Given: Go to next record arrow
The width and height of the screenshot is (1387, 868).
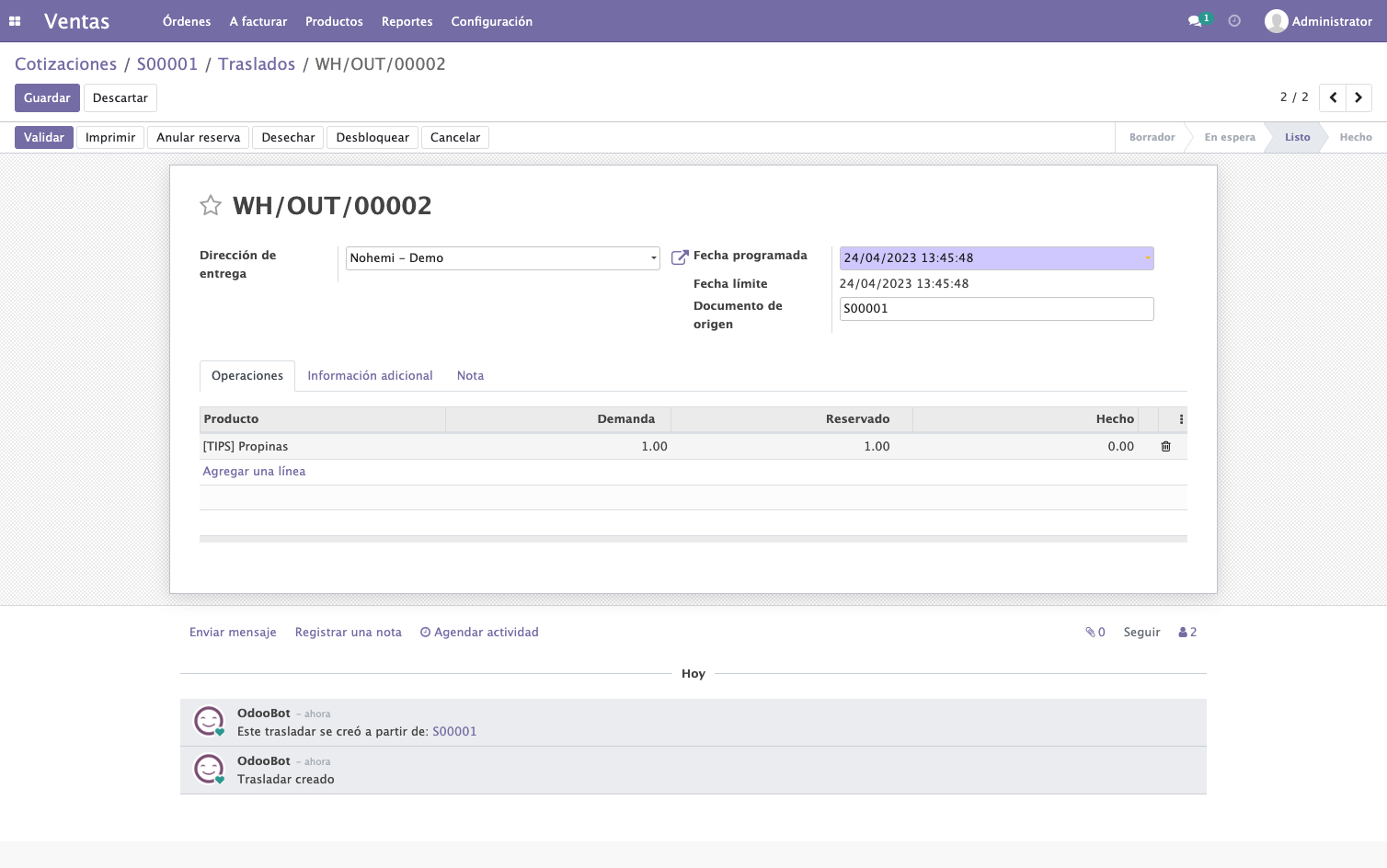Looking at the screenshot, I should pyautogui.click(x=1358, y=97).
